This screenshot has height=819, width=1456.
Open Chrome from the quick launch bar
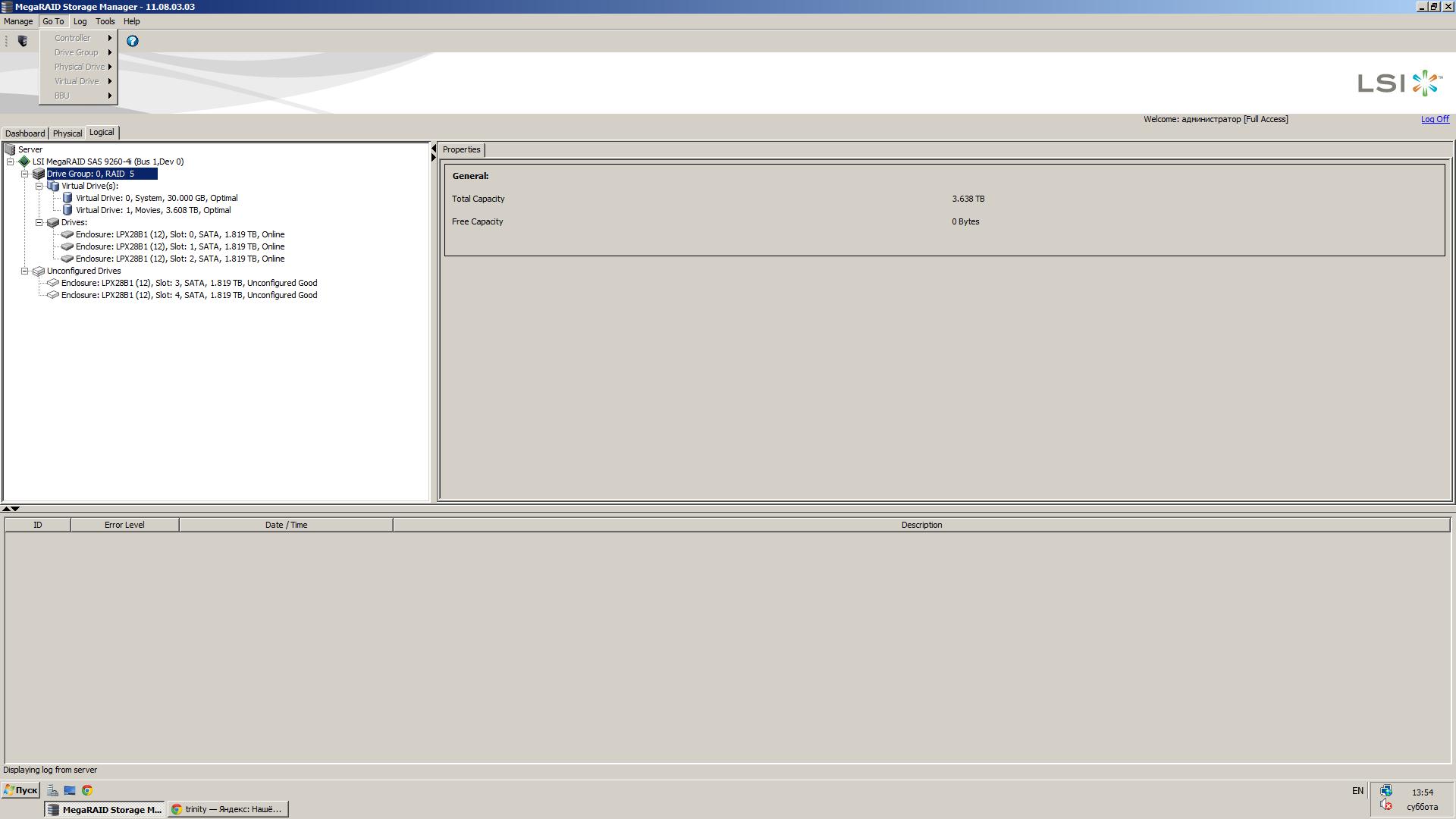(87, 790)
